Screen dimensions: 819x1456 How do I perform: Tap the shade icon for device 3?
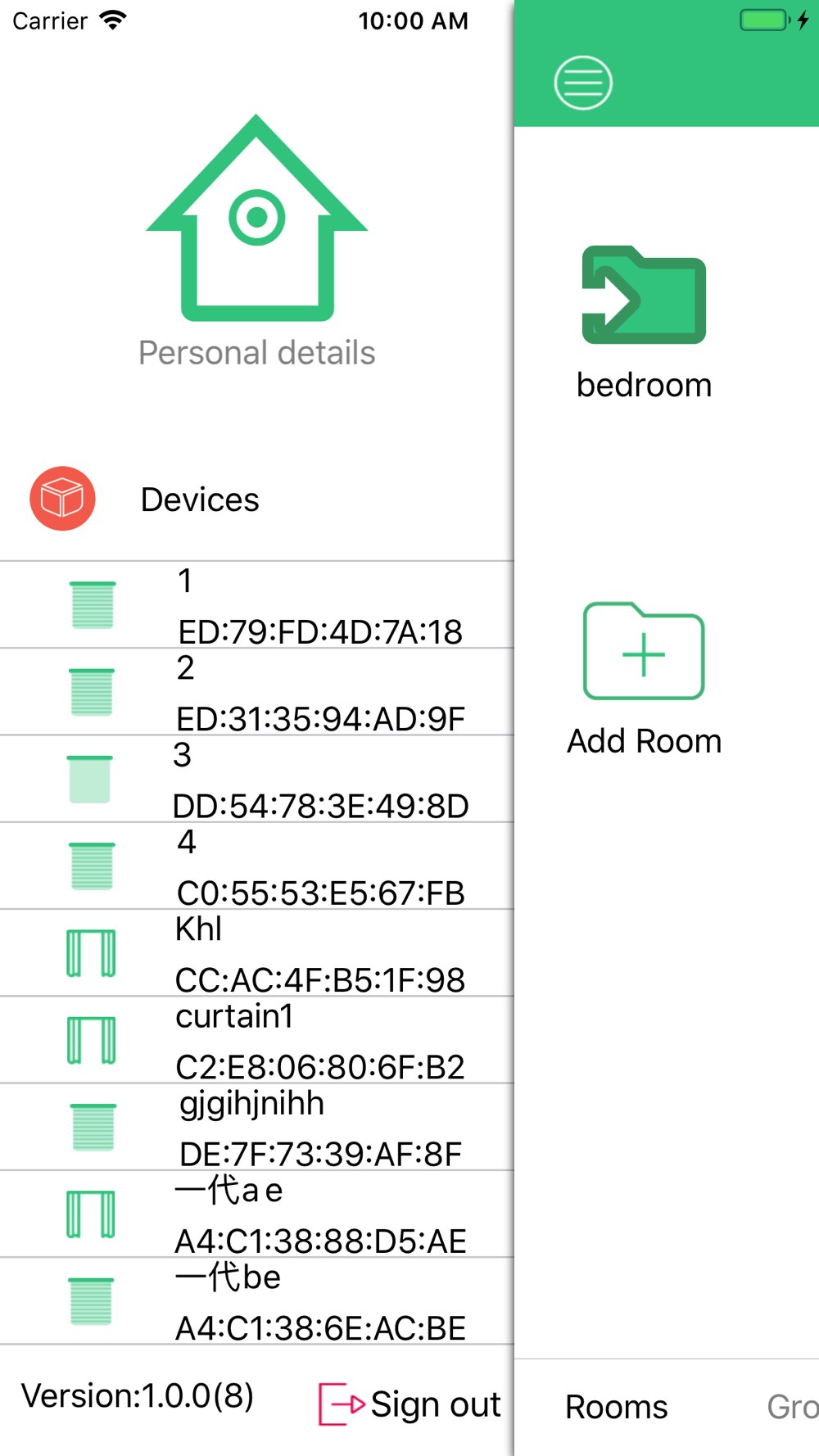(x=90, y=779)
